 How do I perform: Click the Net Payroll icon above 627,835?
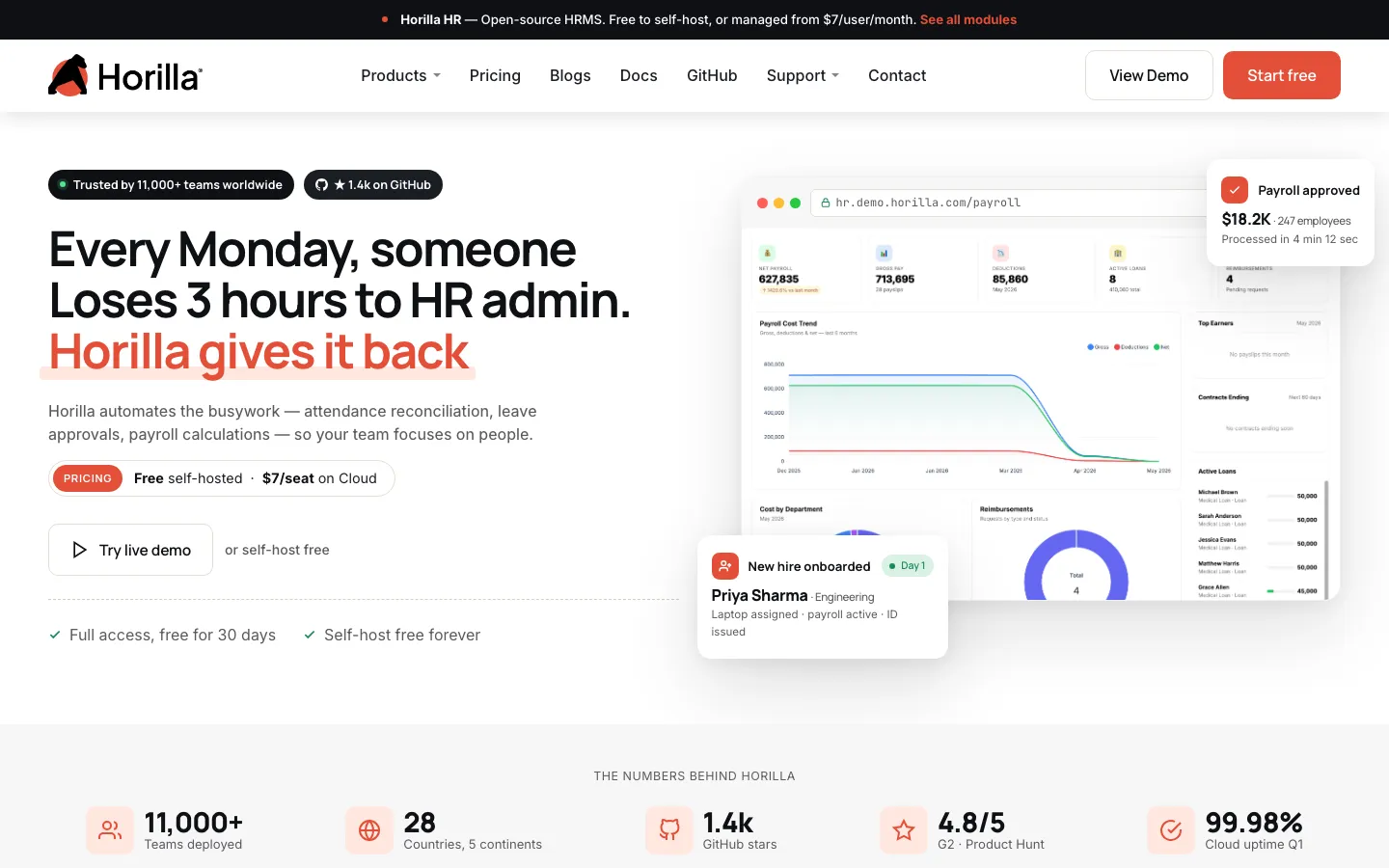(767, 253)
